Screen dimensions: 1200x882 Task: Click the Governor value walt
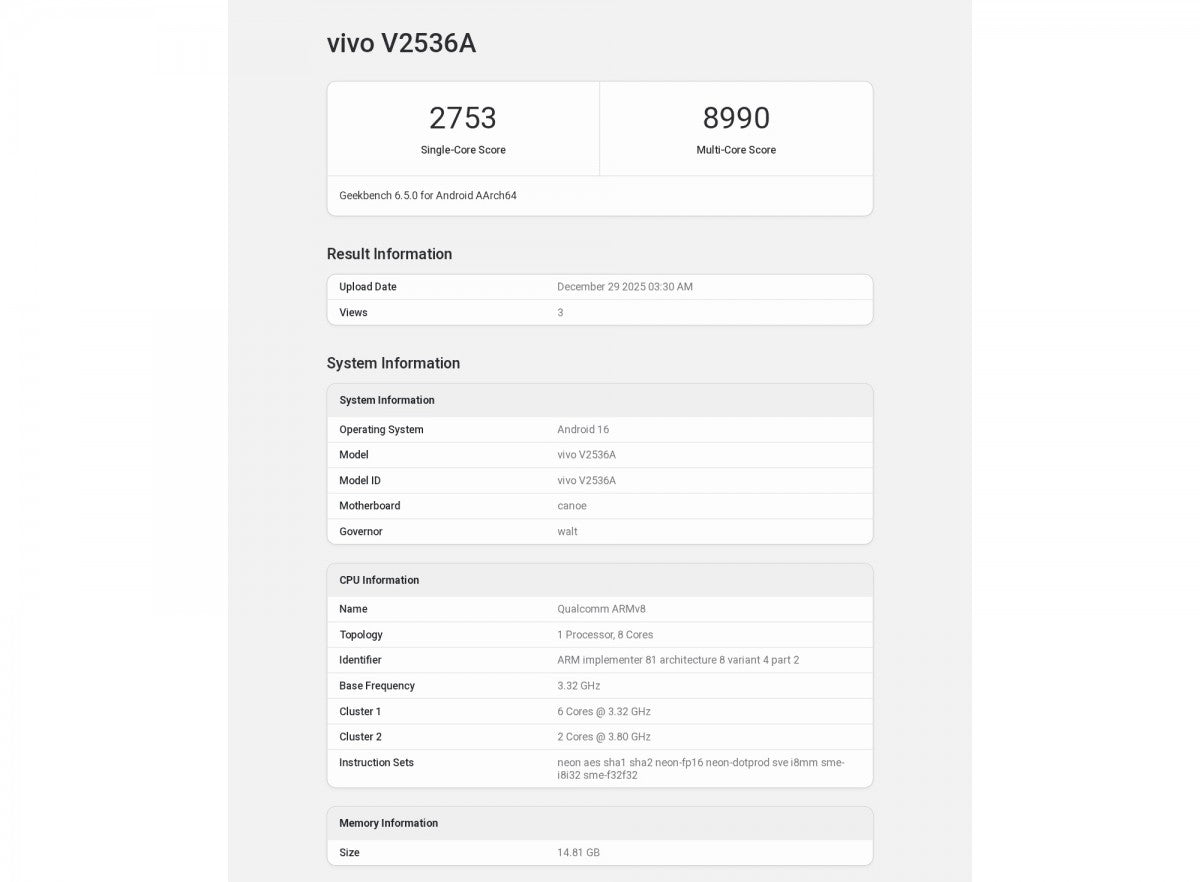(567, 532)
